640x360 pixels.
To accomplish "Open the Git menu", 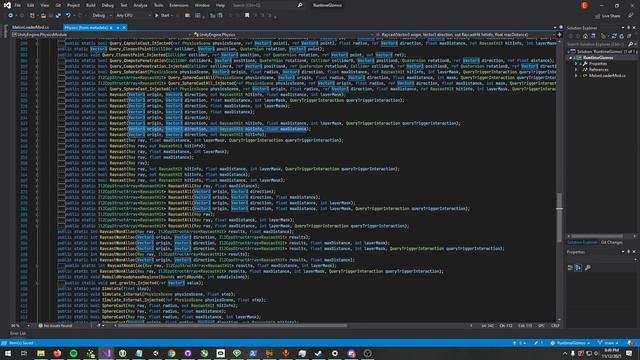I will point(58,5).
